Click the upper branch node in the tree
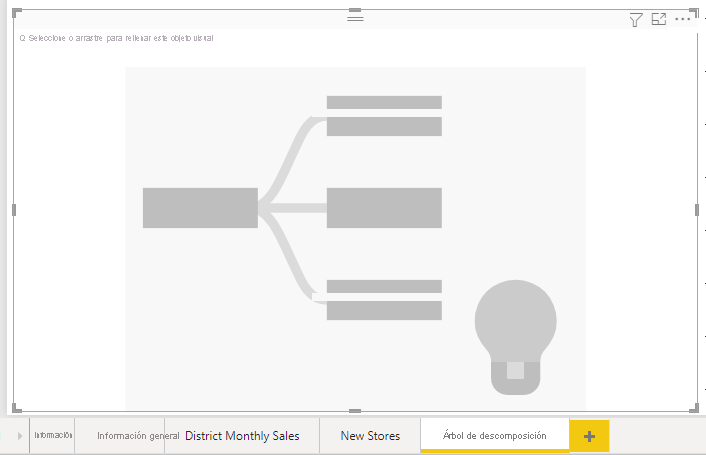 click(x=384, y=116)
